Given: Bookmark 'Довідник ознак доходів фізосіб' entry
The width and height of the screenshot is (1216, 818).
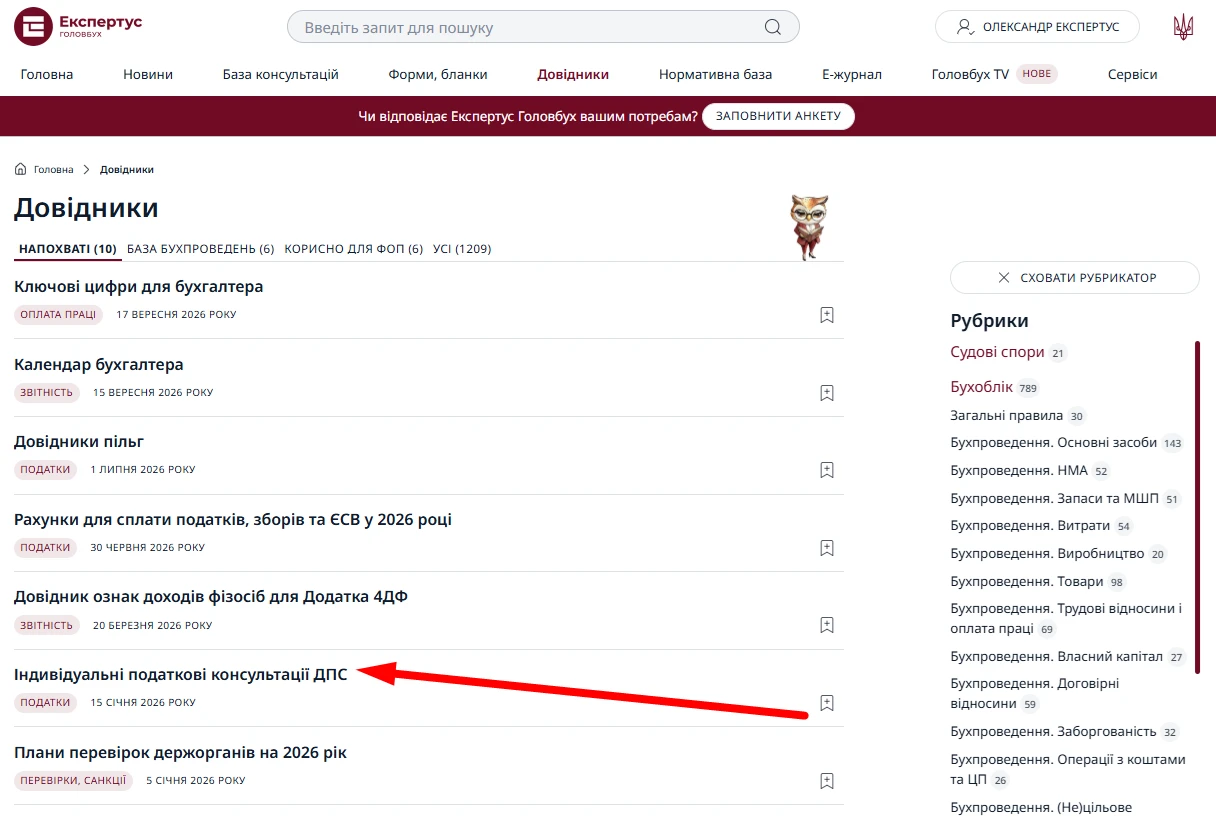Looking at the screenshot, I should (x=826, y=625).
